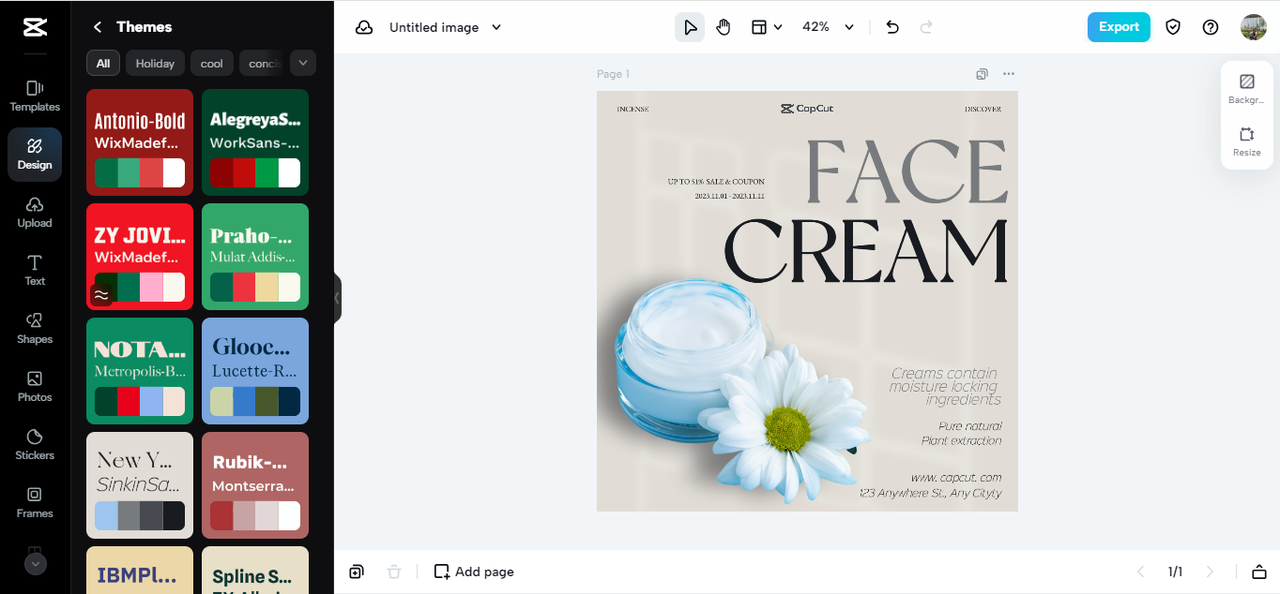Click white swatch in Antonio-Bold palette
This screenshot has width=1280, height=594.
(174, 173)
